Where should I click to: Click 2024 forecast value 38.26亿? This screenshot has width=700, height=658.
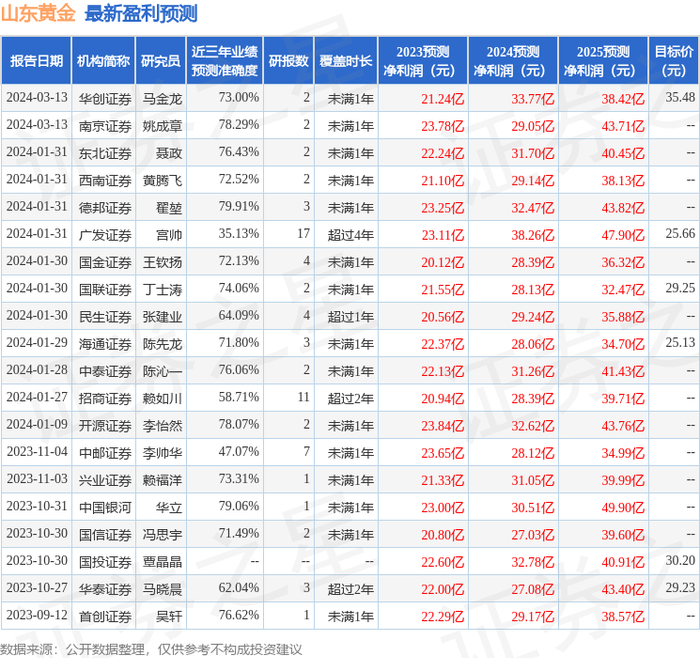[533, 235]
